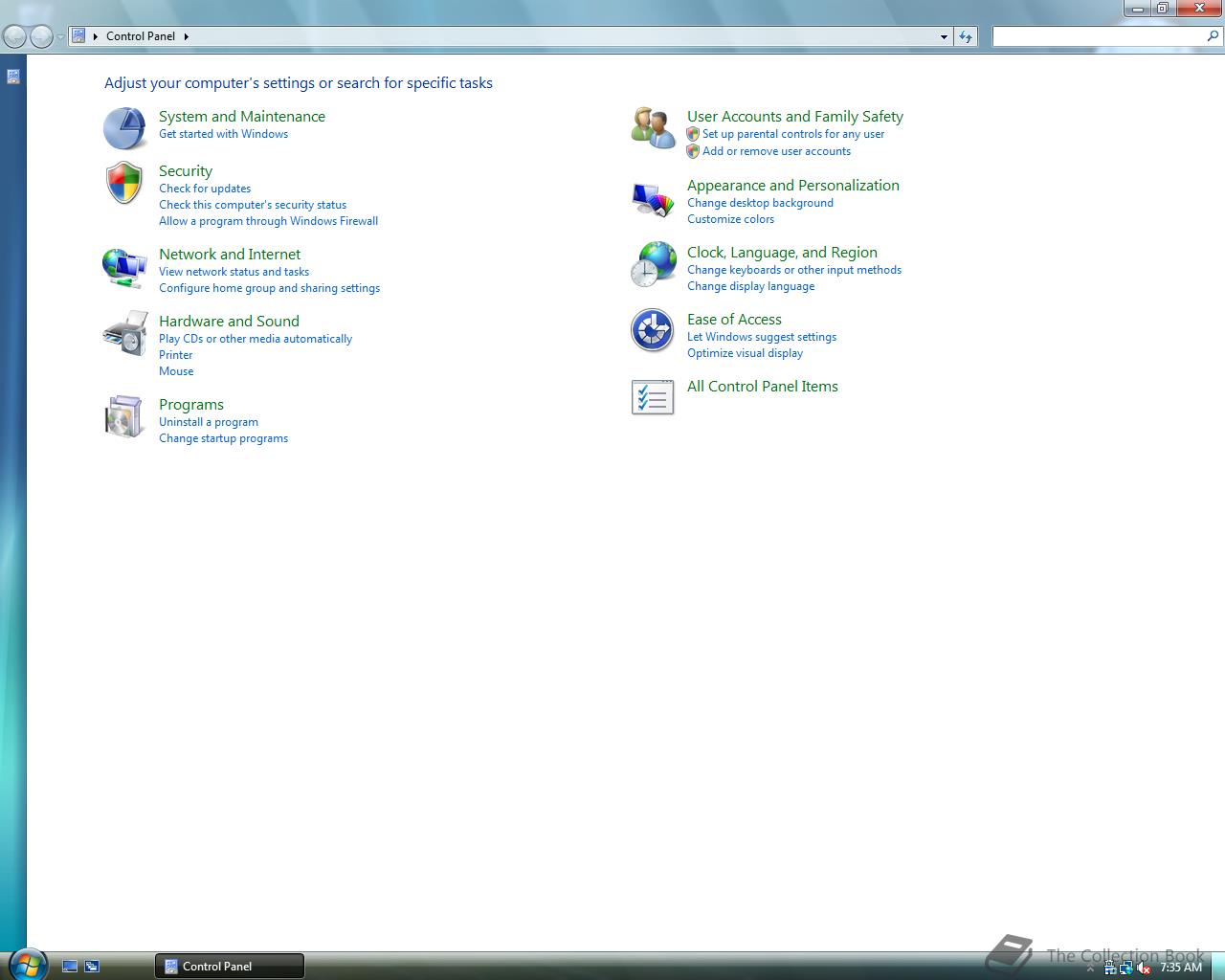Click the Hardware and Sound printer icon

pyautogui.click(x=125, y=333)
